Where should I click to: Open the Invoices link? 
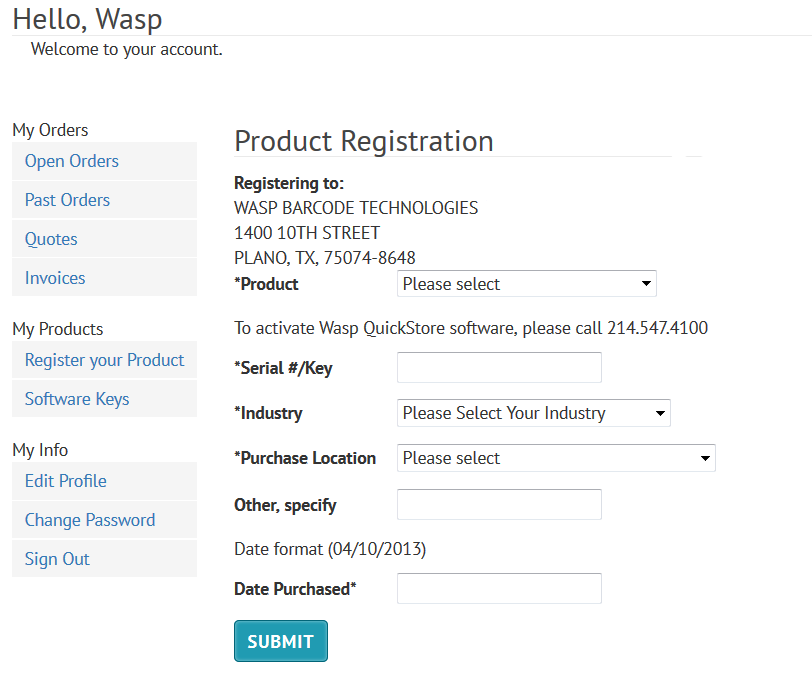coord(55,278)
